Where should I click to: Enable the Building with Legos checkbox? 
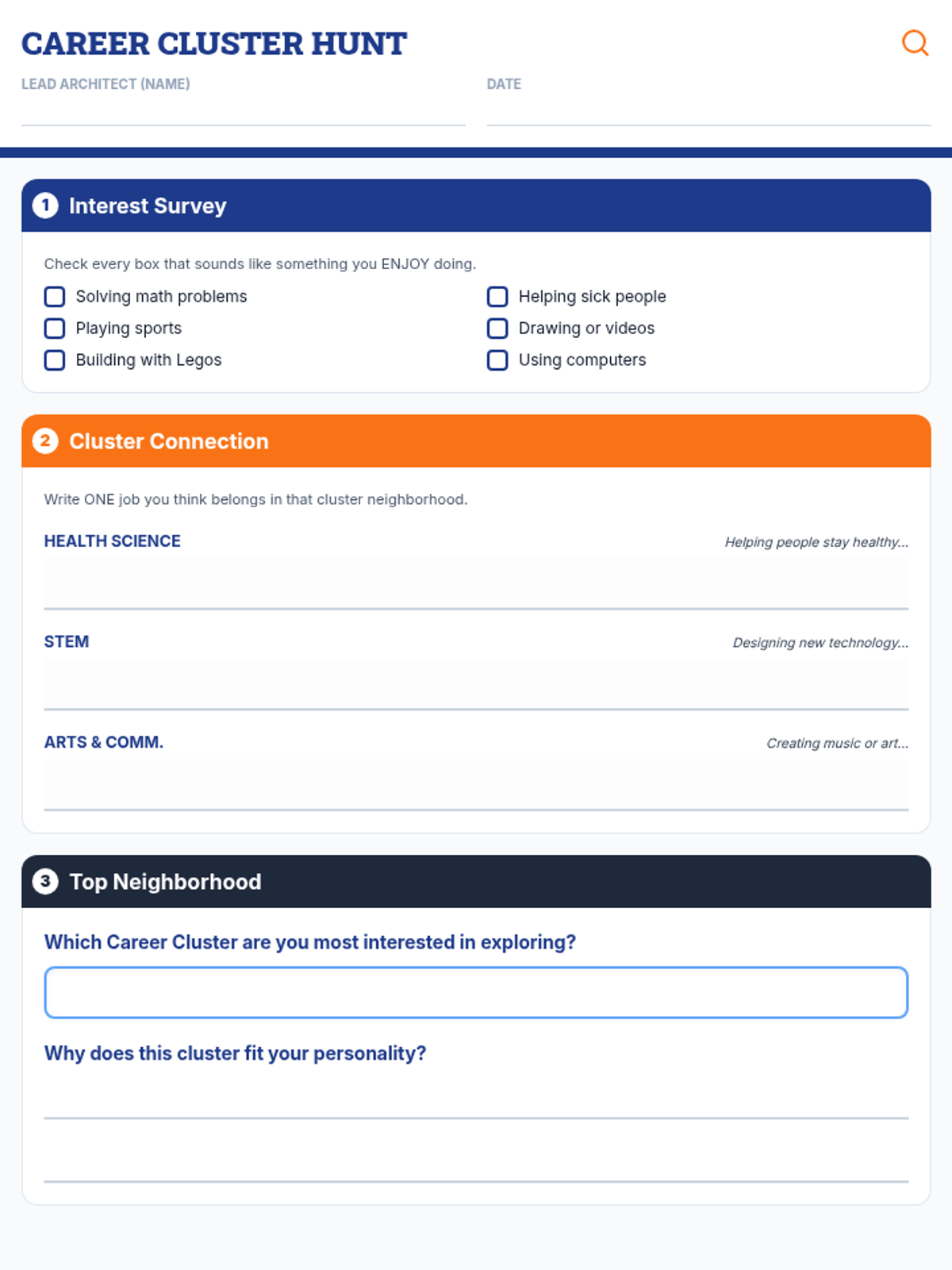(x=55, y=360)
